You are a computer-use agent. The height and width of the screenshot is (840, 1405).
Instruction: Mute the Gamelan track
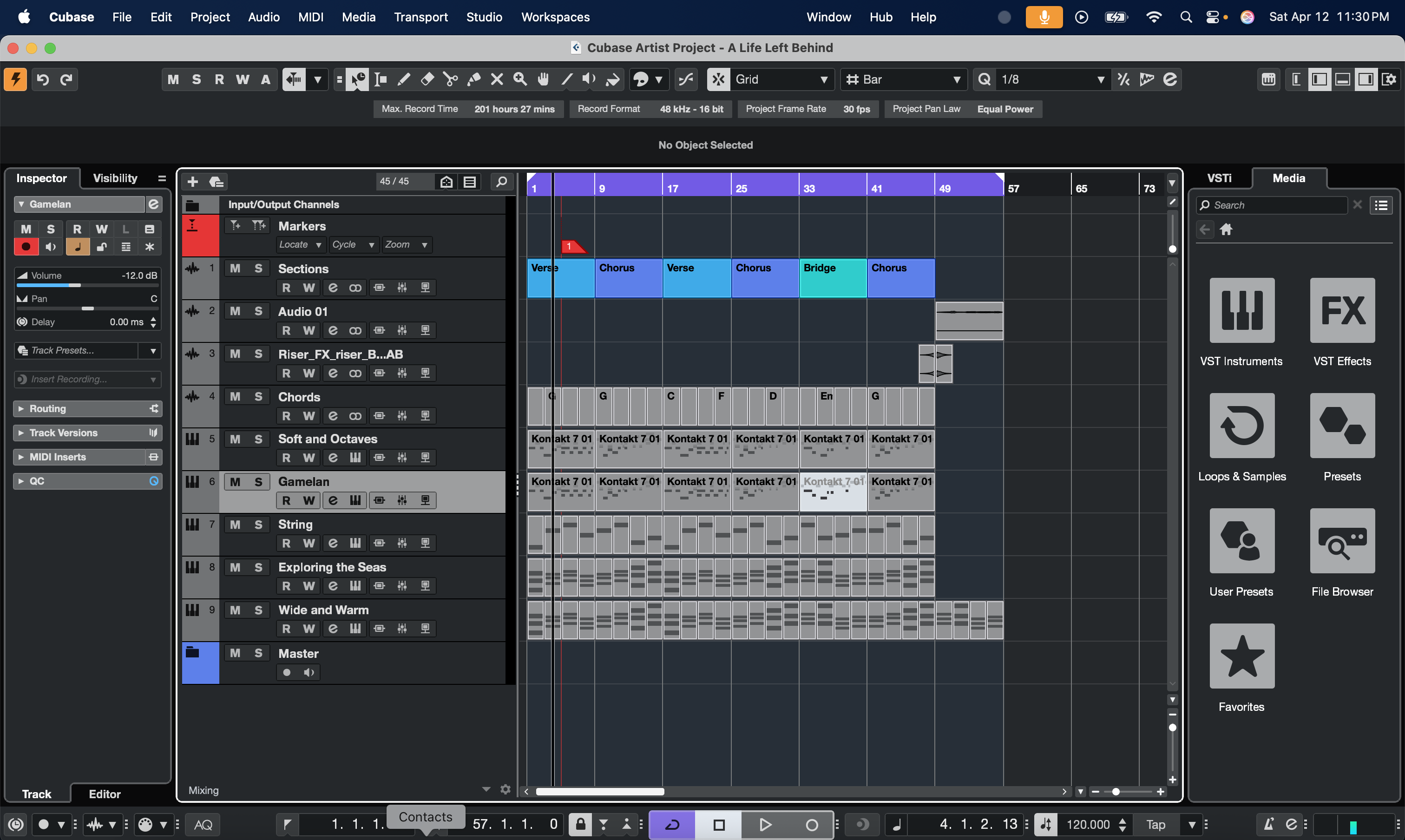[235, 482]
